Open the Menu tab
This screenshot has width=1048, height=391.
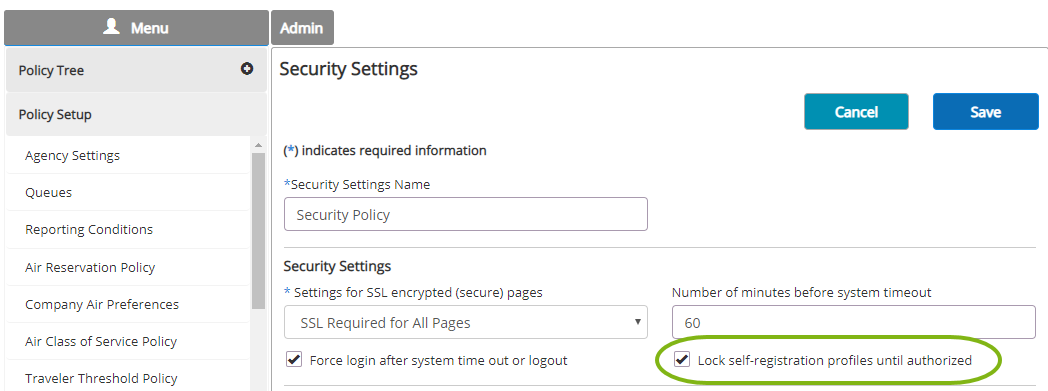pos(136,27)
